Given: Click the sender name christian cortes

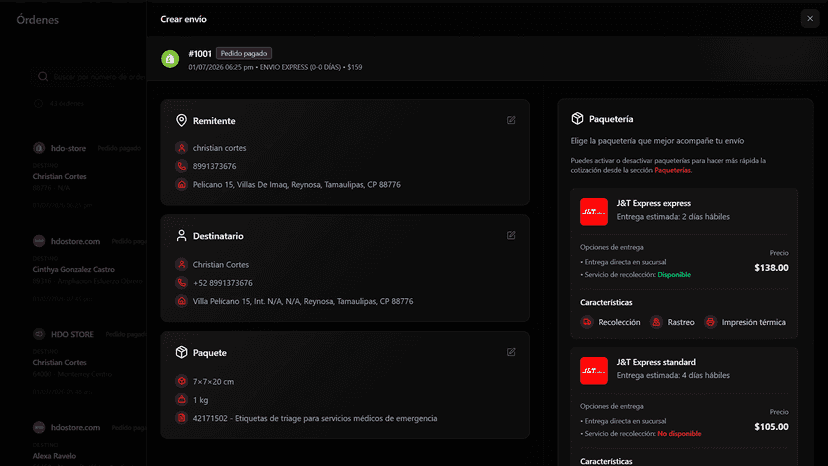Looking at the screenshot, I should click(x=219, y=148).
